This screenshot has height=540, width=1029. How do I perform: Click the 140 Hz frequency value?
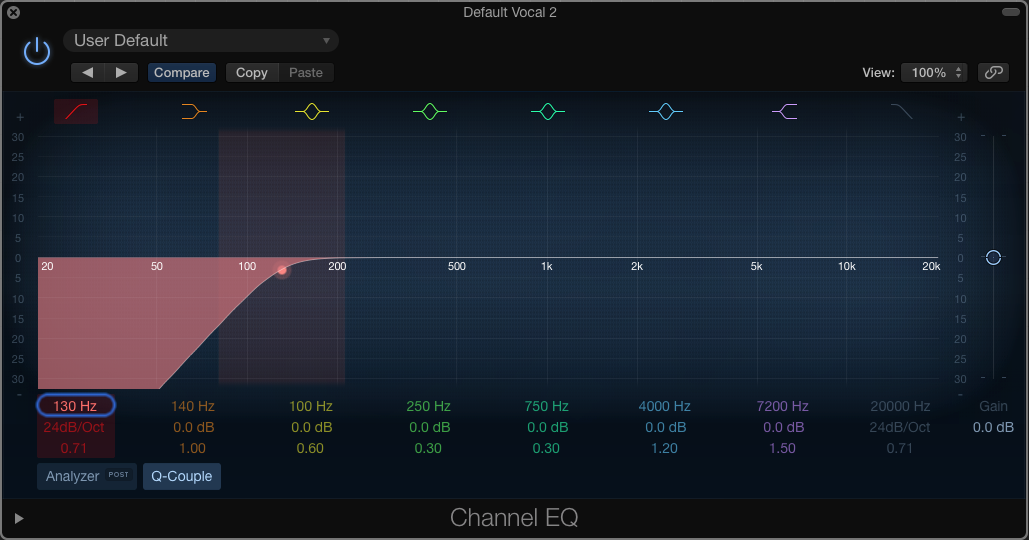193,406
